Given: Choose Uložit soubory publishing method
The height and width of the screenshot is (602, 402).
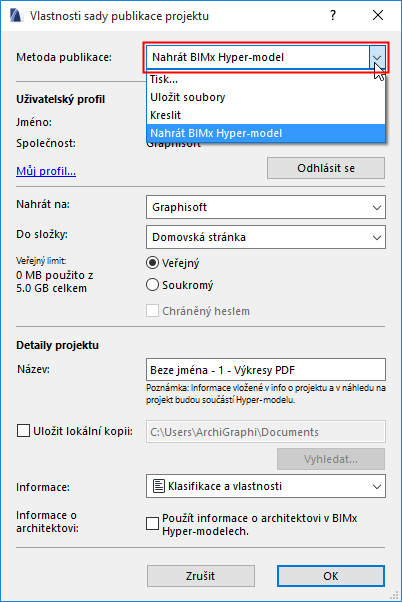Looking at the screenshot, I should click(266, 97).
